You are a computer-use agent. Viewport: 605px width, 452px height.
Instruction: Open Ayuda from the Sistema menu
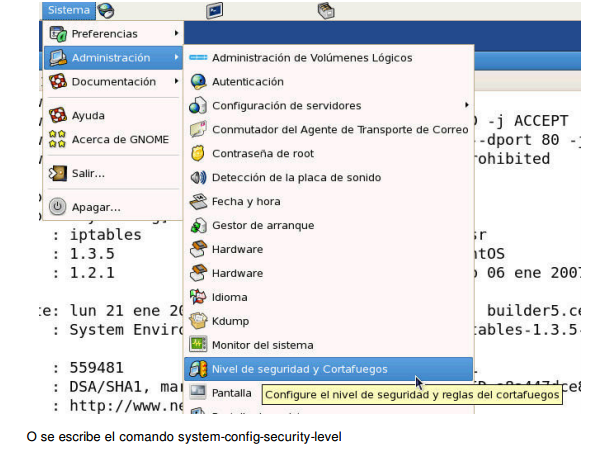[88, 116]
